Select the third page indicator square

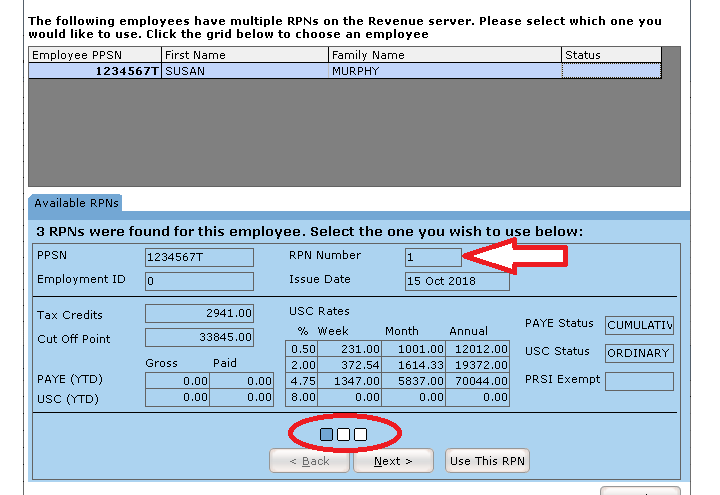tap(360, 434)
